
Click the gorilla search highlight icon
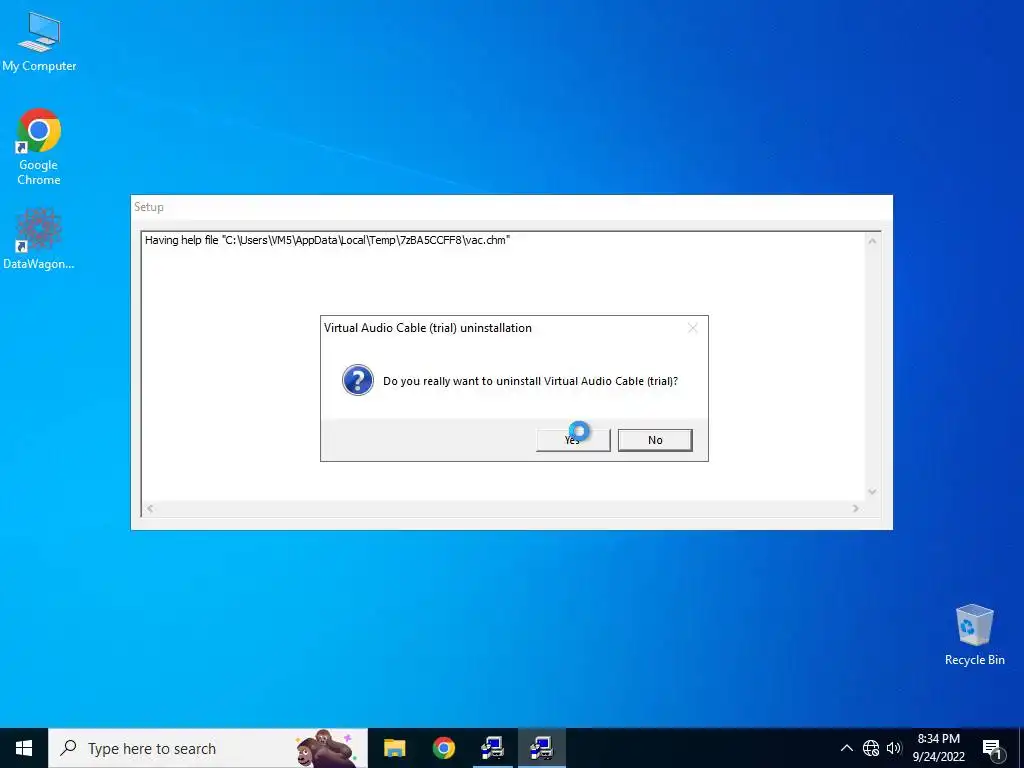[327, 748]
